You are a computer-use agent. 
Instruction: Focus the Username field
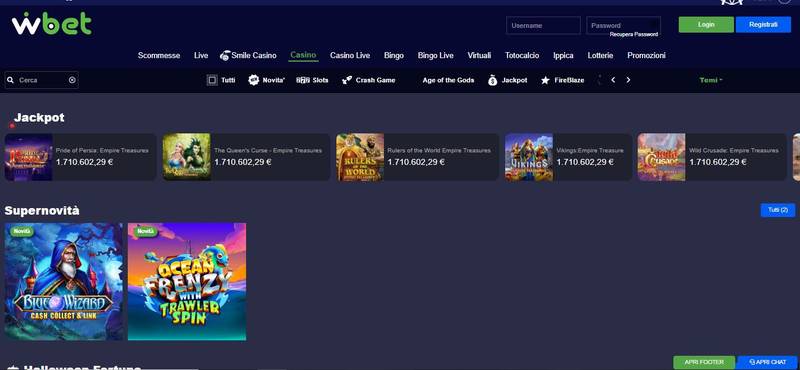pyautogui.click(x=543, y=26)
